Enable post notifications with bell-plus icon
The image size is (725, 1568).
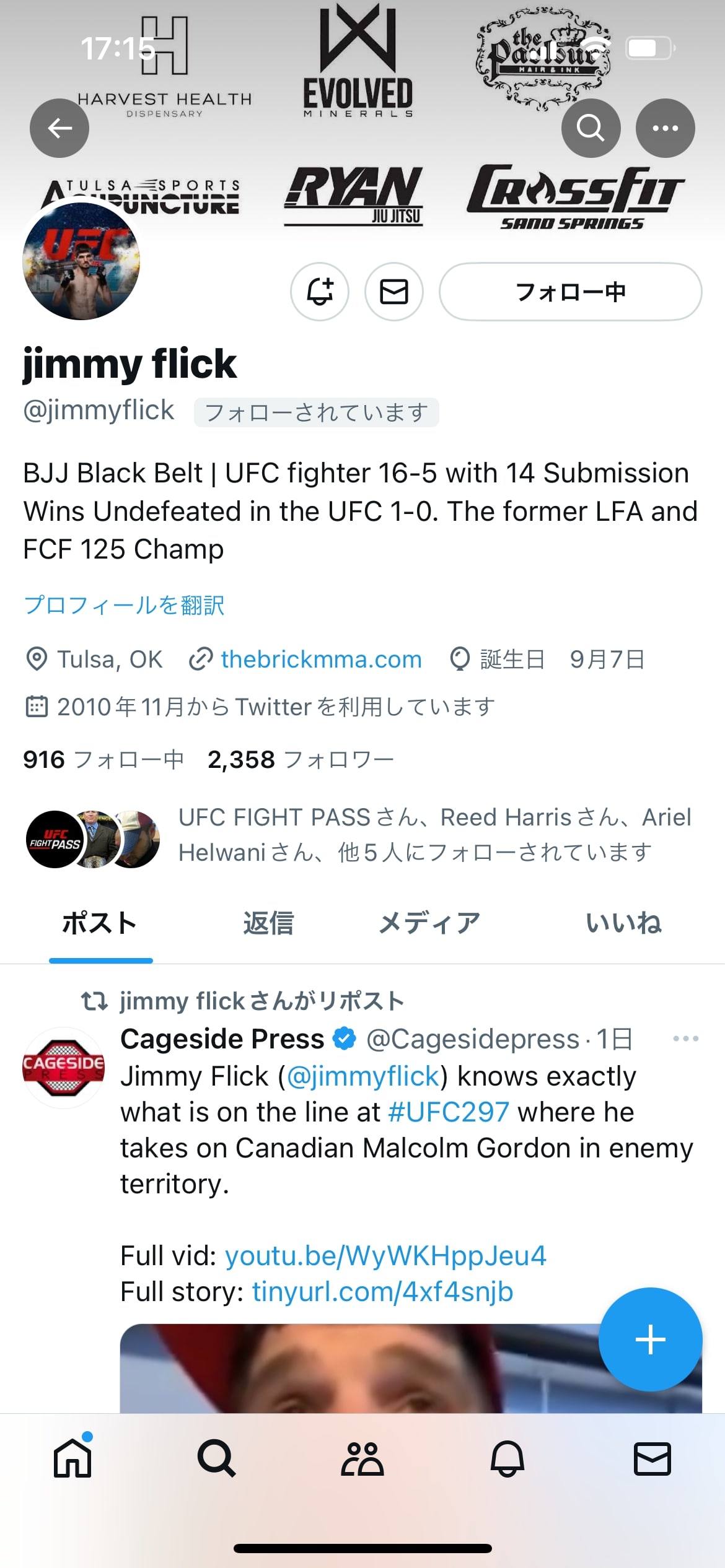click(x=320, y=292)
